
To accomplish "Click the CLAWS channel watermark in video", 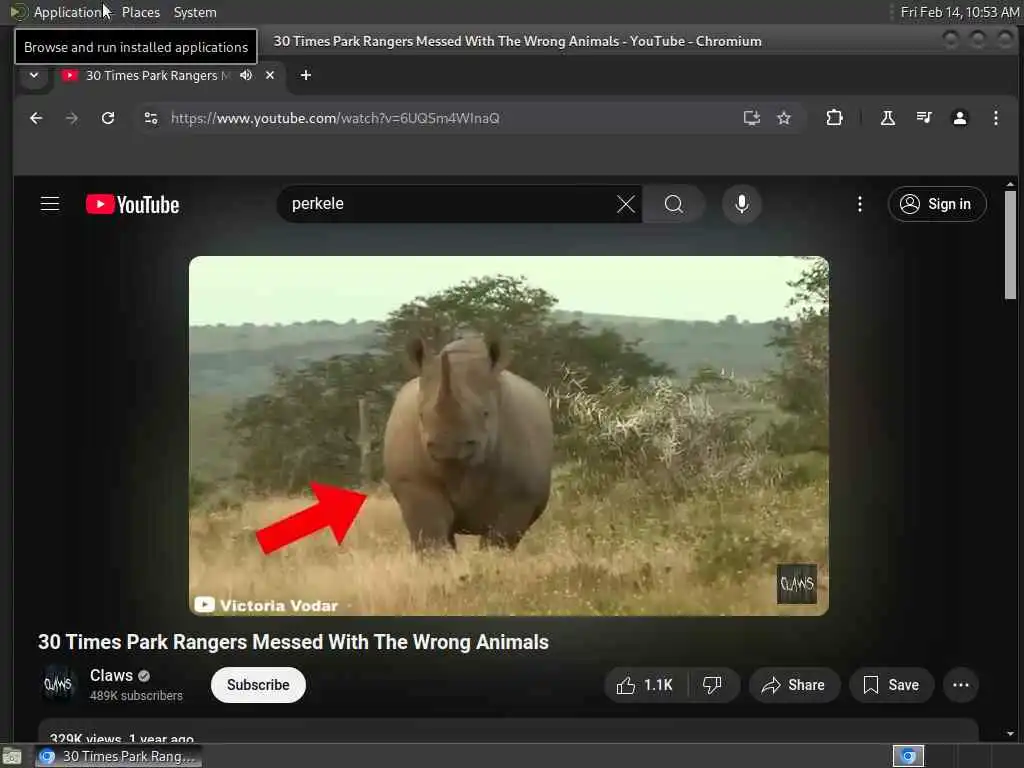I will 796,584.
